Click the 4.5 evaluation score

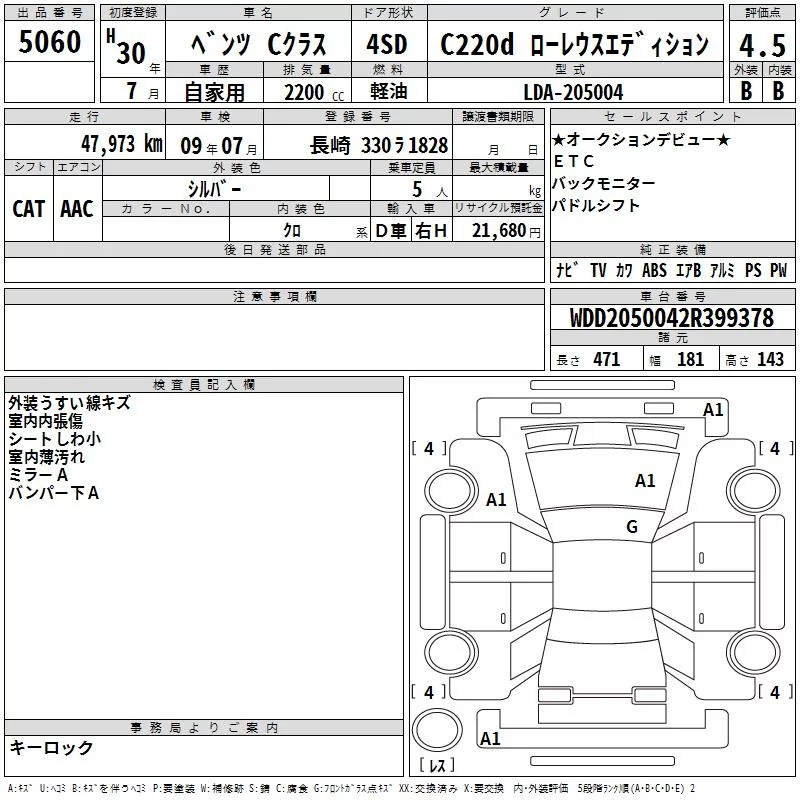point(760,45)
